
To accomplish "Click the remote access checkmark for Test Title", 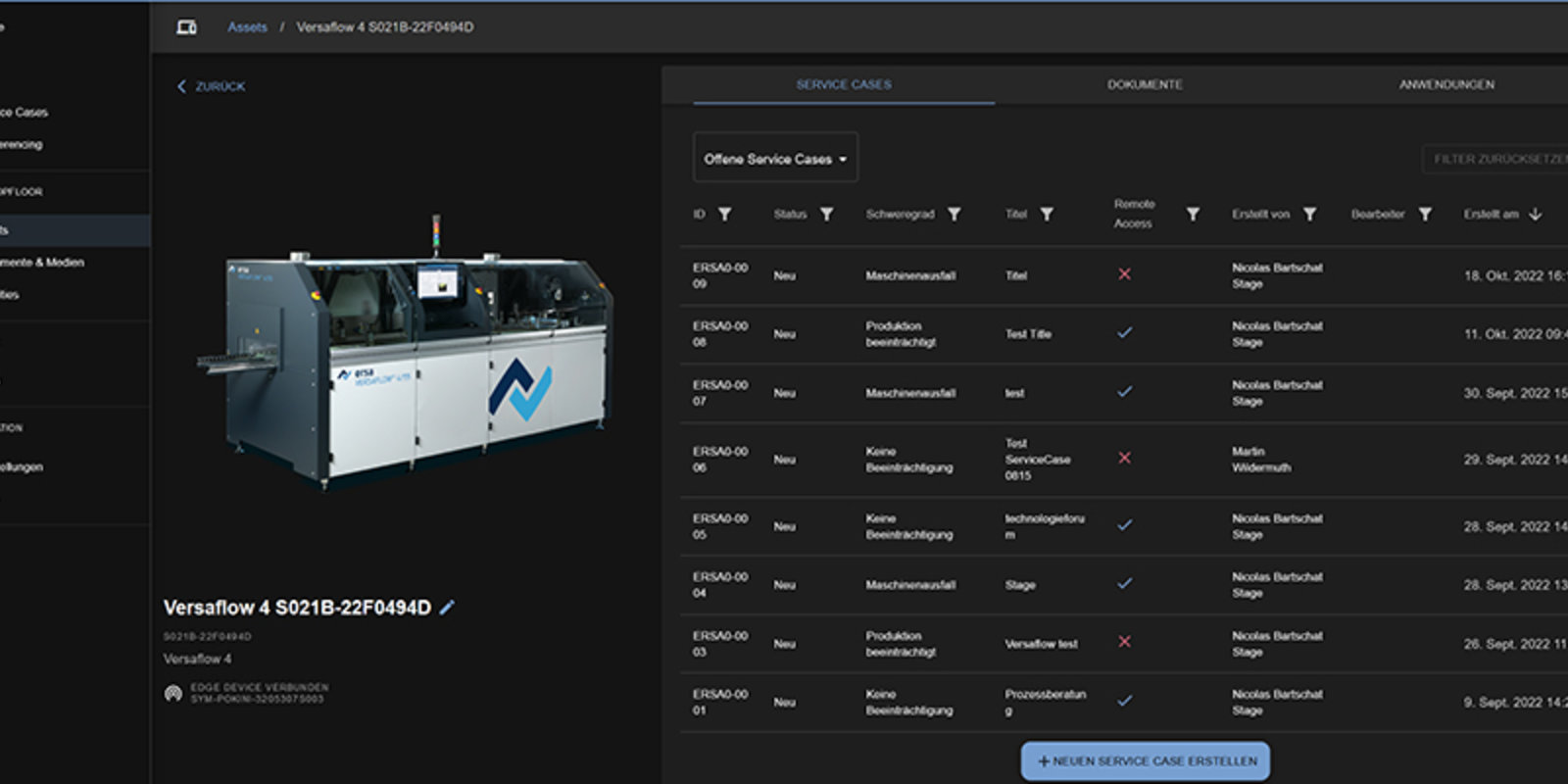I will (1124, 333).
